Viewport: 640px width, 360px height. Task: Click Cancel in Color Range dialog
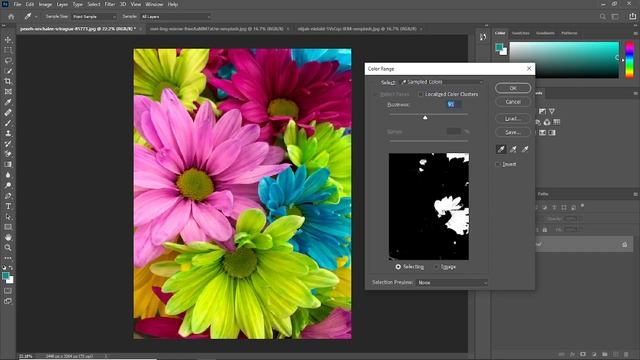coord(513,102)
